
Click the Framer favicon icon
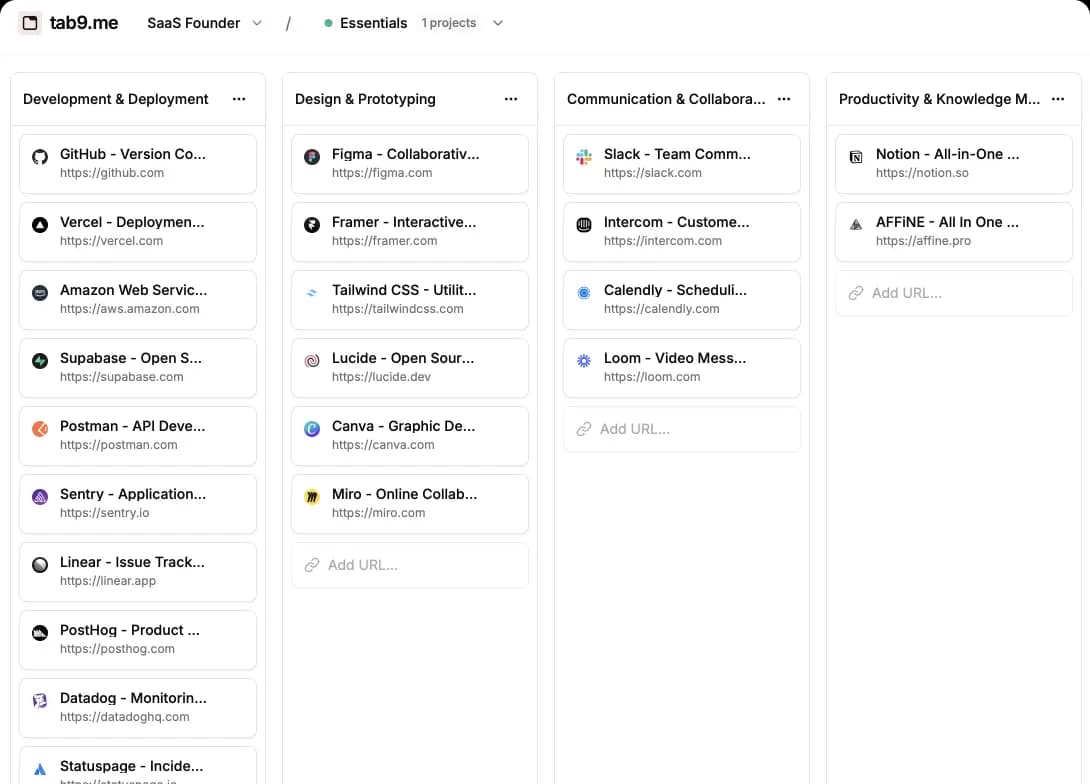click(312, 224)
